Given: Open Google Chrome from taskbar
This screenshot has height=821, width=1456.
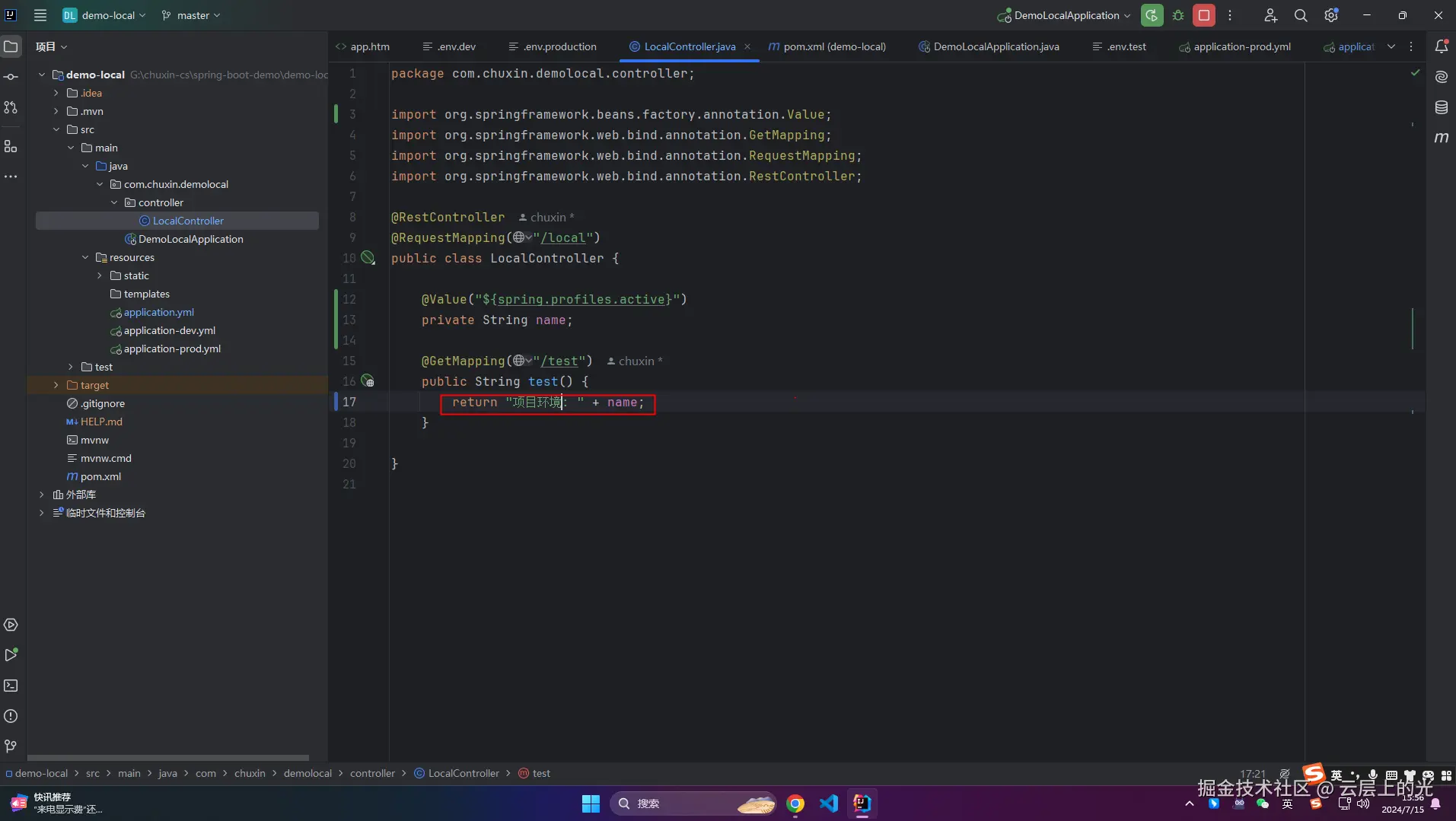Looking at the screenshot, I should [795, 803].
